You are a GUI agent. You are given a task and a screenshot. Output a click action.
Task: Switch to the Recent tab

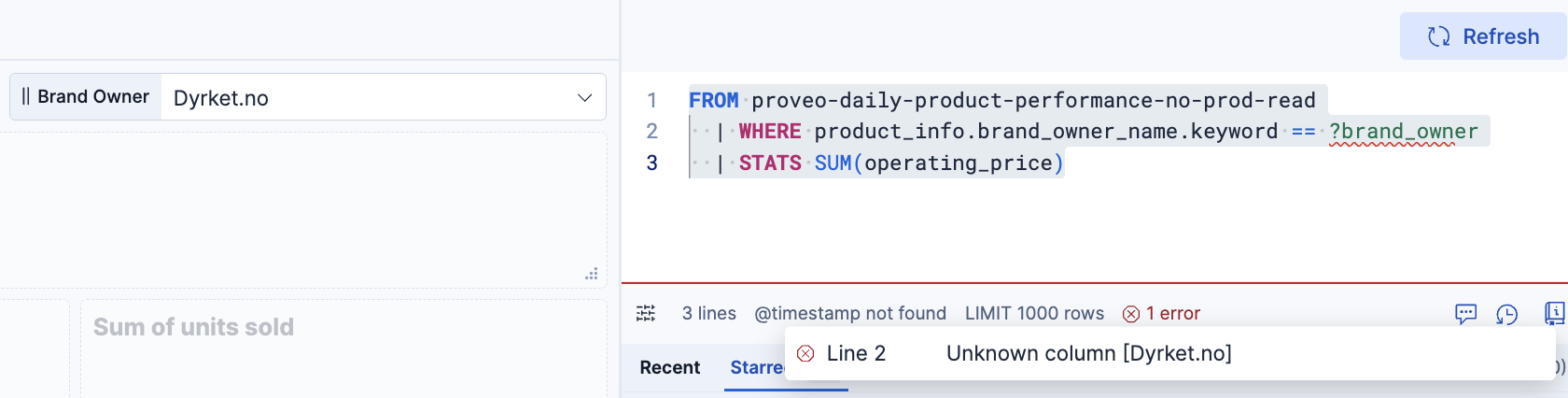tap(669, 367)
